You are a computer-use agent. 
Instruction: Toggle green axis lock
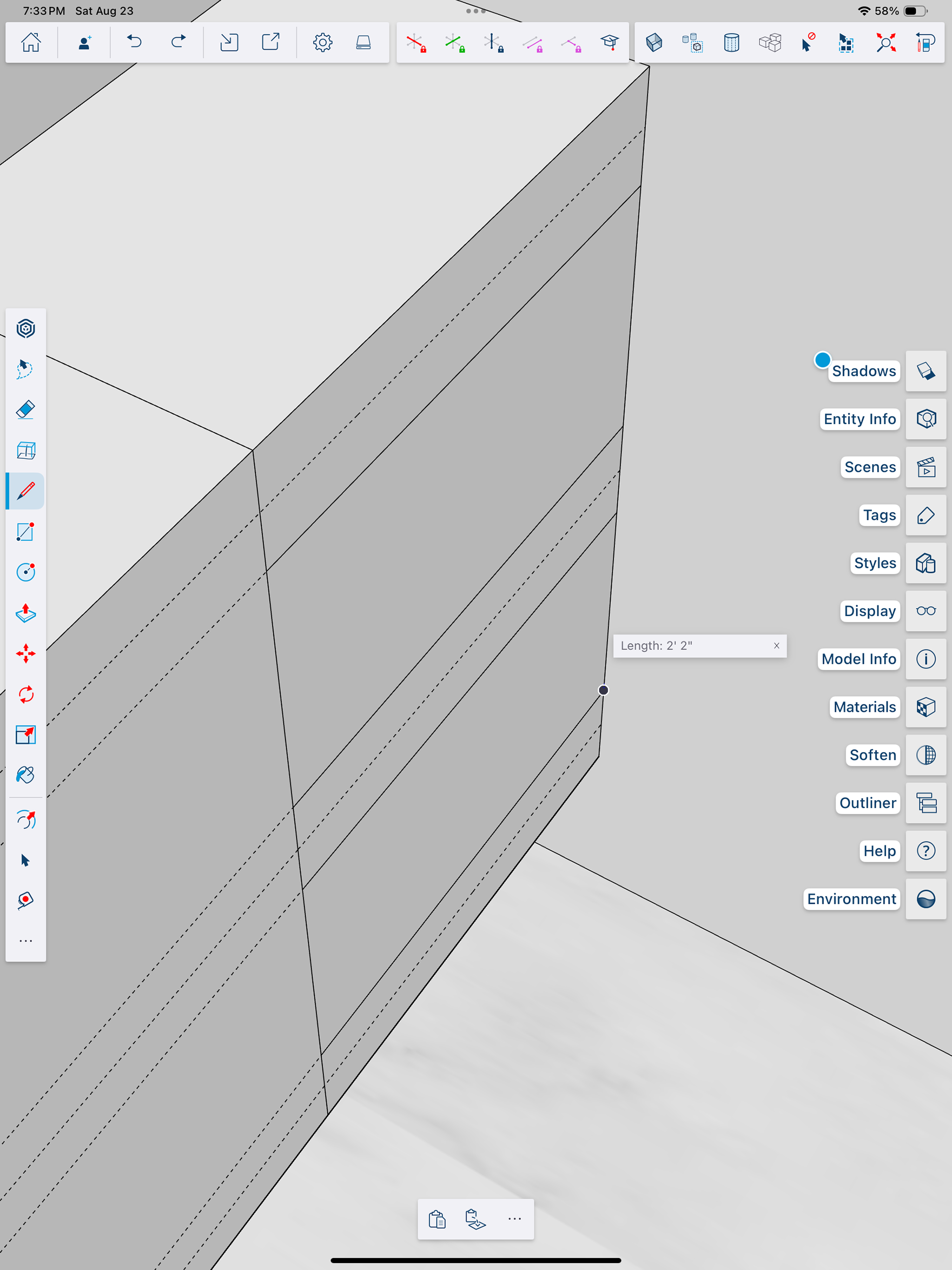[x=455, y=43]
